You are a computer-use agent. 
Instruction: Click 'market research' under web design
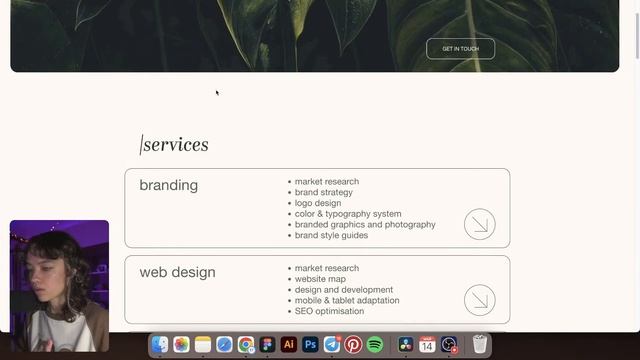click(x=327, y=268)
